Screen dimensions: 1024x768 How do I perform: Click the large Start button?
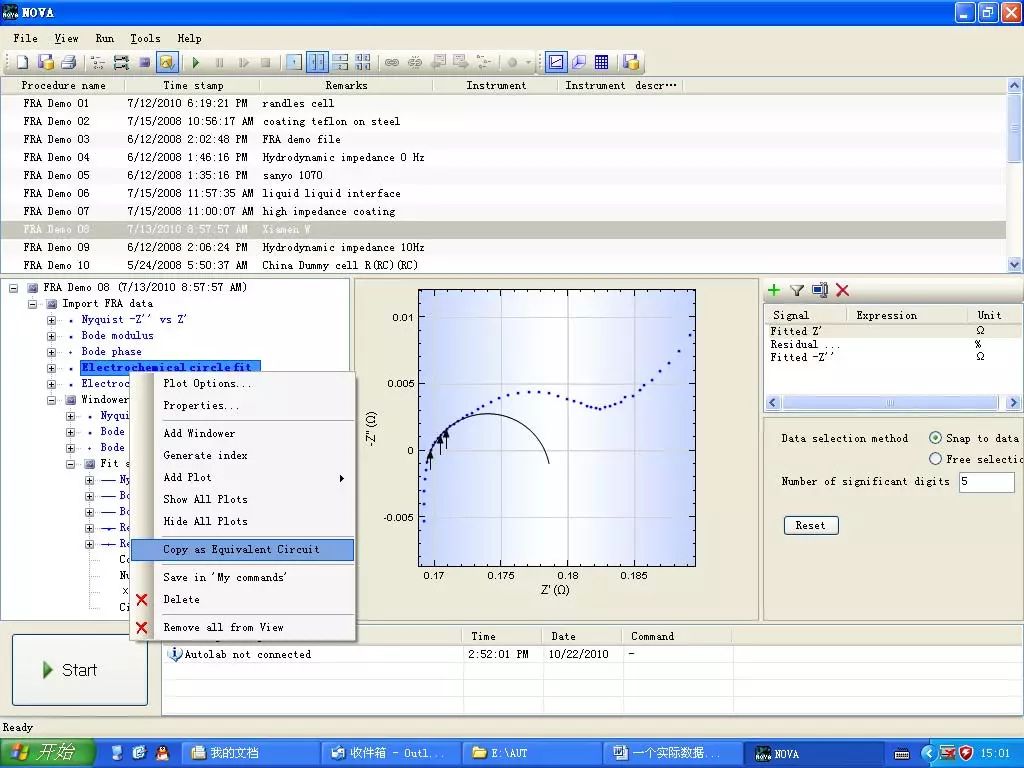click(80, 670)
